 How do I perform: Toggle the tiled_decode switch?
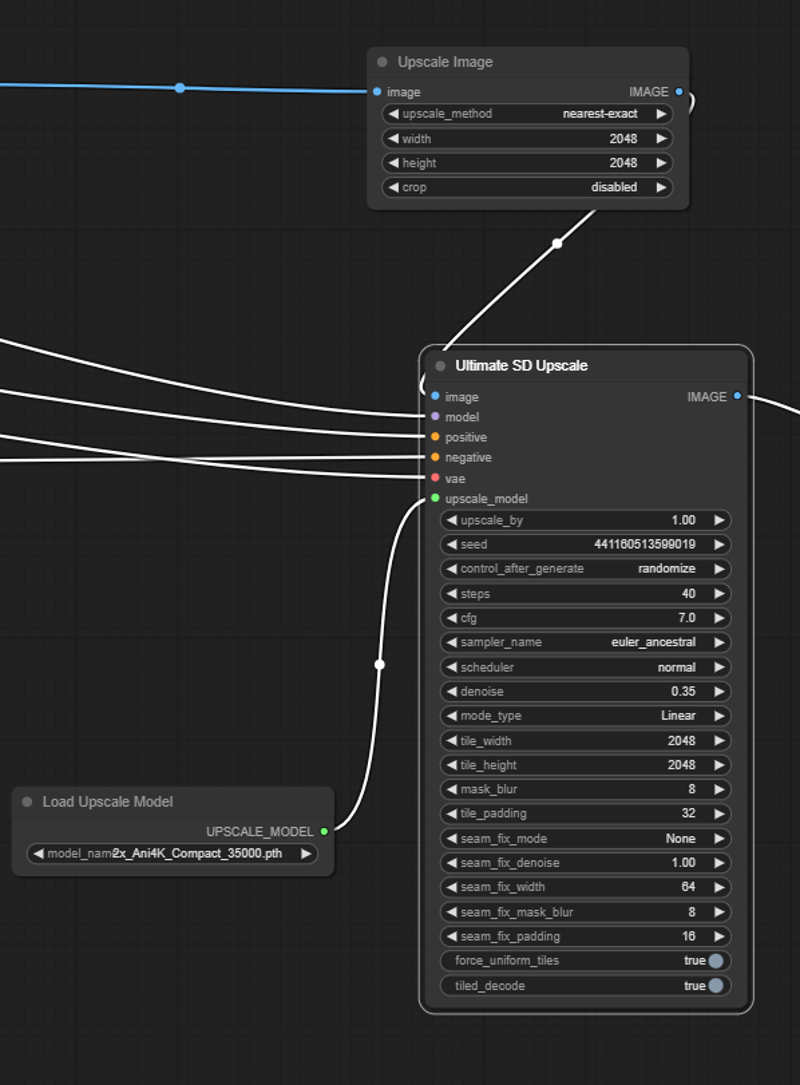coord(716,986)
